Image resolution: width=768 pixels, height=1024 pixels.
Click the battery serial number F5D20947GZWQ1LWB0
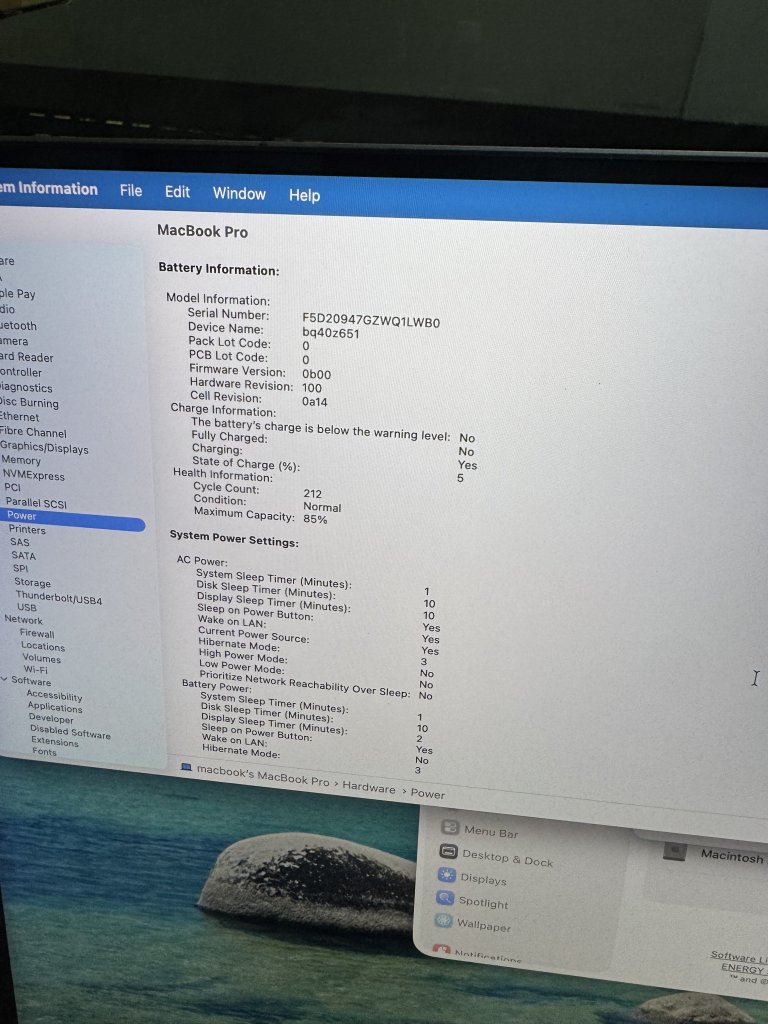click(x=371, y=322)
